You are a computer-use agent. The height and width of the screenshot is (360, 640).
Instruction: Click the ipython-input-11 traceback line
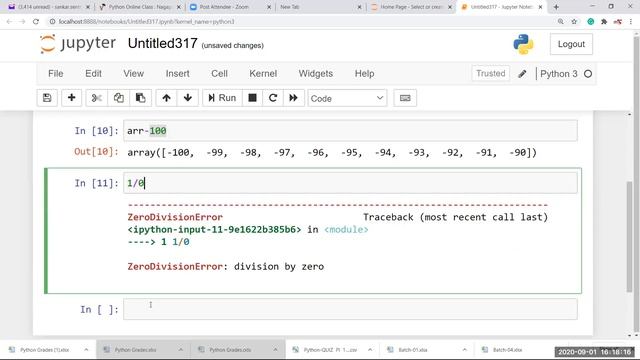[x=248, y=229]
